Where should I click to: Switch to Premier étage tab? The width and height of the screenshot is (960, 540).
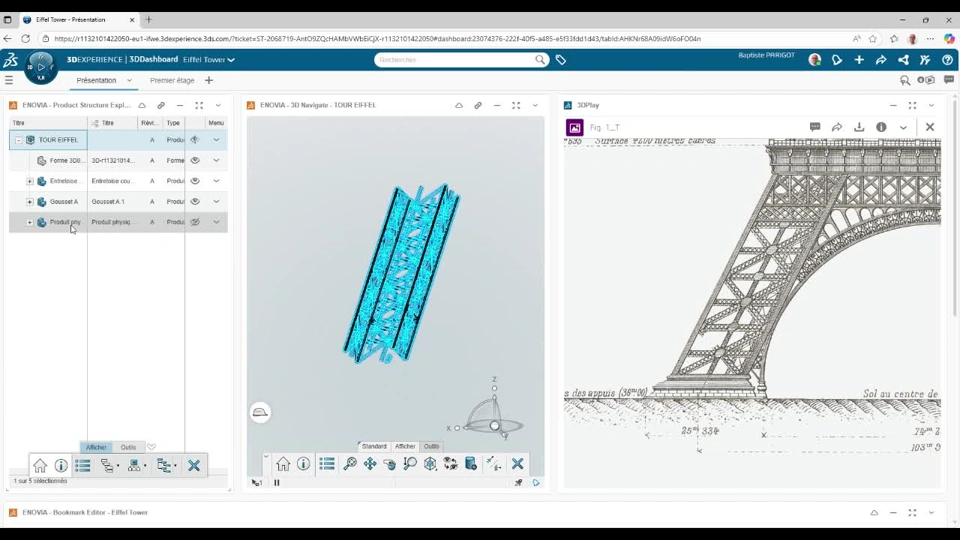[x=172, y=80]
